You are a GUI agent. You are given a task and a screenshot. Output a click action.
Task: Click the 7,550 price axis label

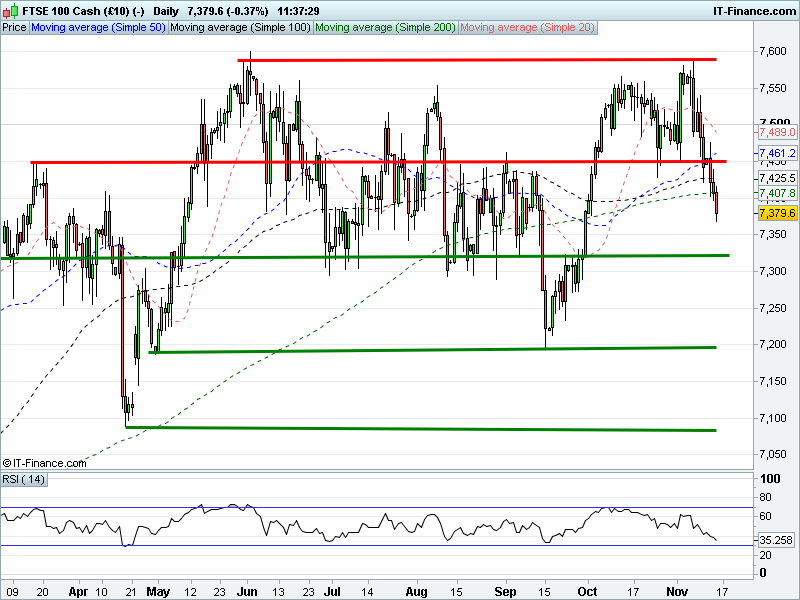(773, 88)
